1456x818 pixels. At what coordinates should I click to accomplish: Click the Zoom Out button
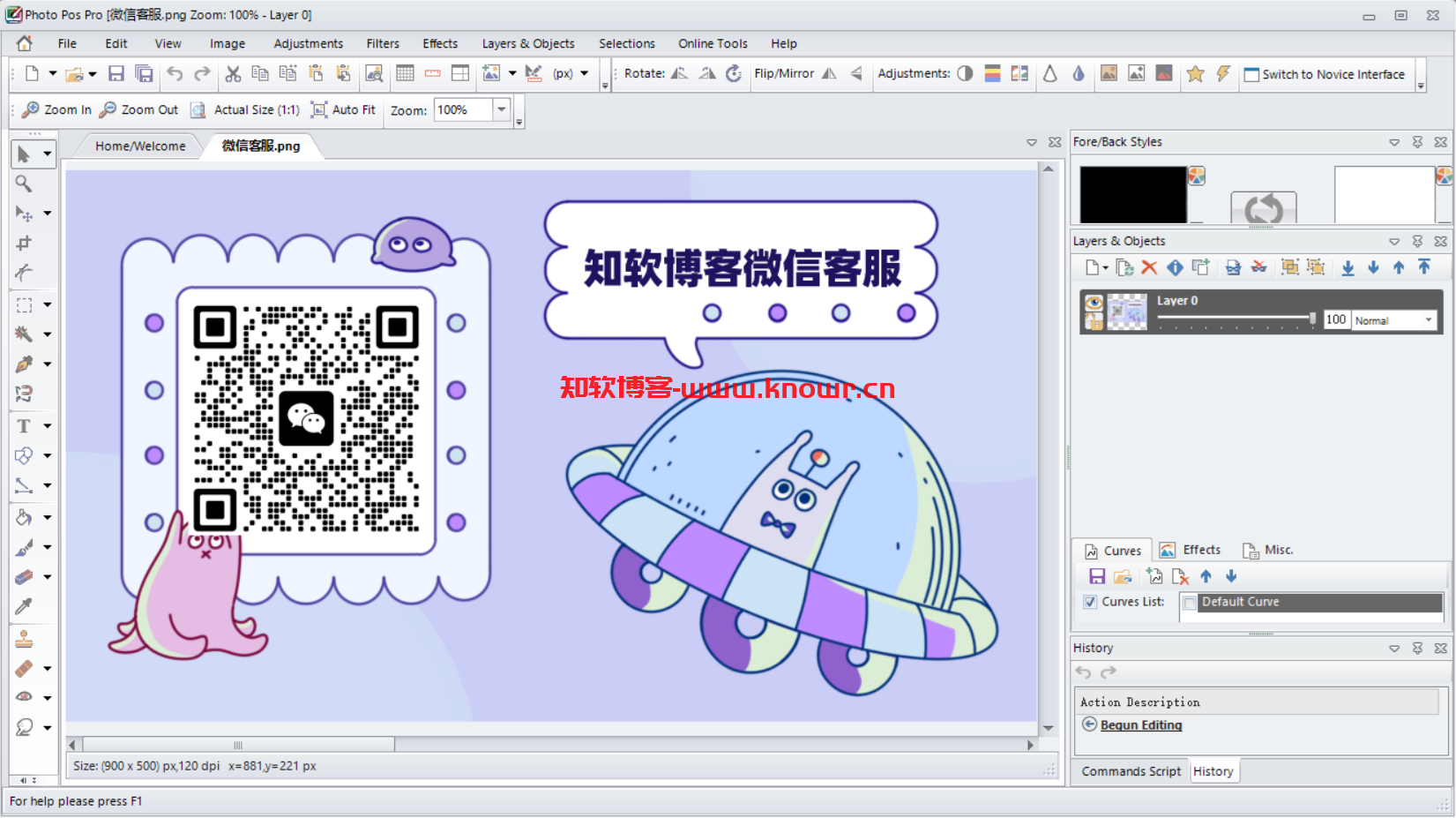[138, 109]
